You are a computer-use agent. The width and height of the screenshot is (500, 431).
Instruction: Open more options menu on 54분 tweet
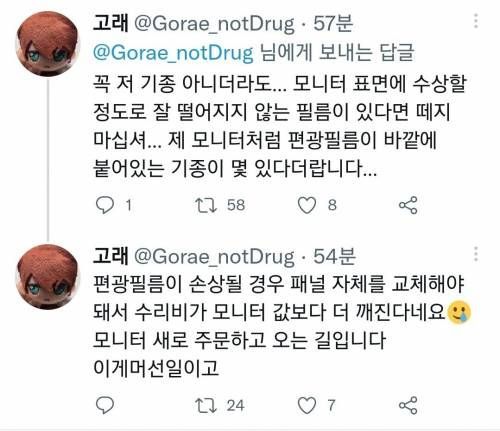476,254
